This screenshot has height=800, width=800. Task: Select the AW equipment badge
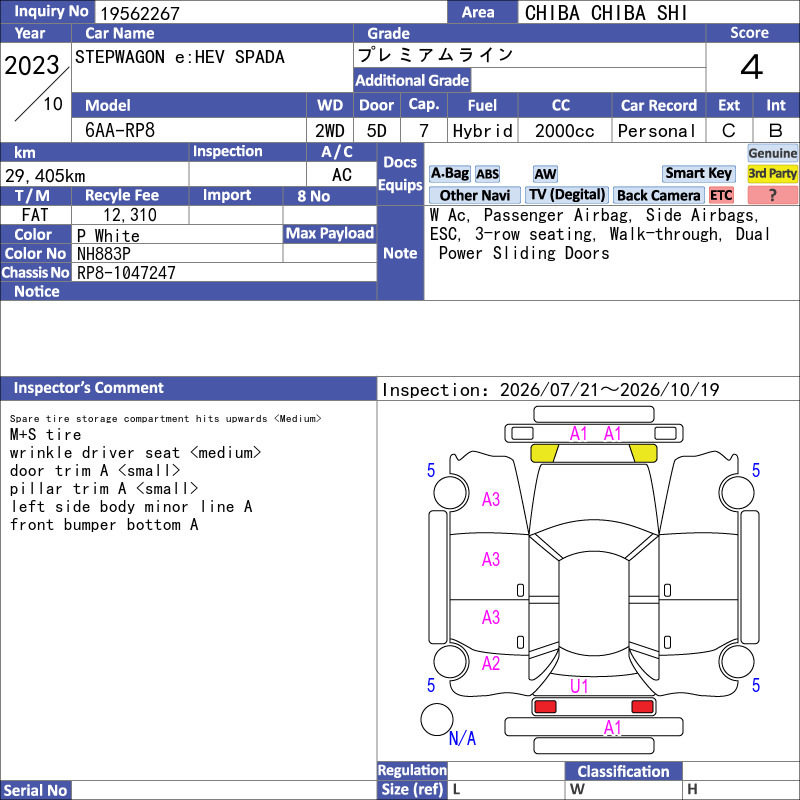pyautogui.click(x=545, y=174)
